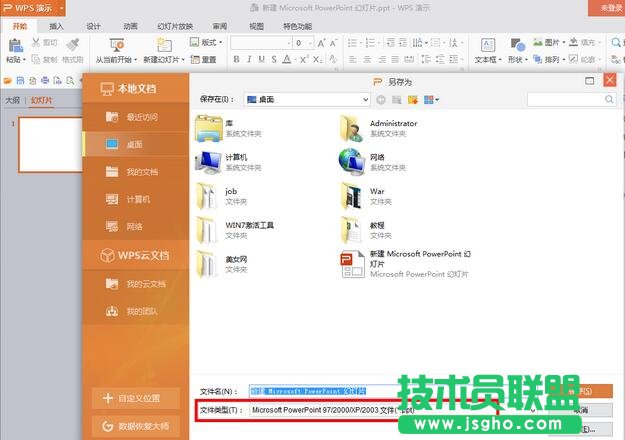625x440 pixels.
Task: Switch to Outline panel tab
Action: (12, 100)
